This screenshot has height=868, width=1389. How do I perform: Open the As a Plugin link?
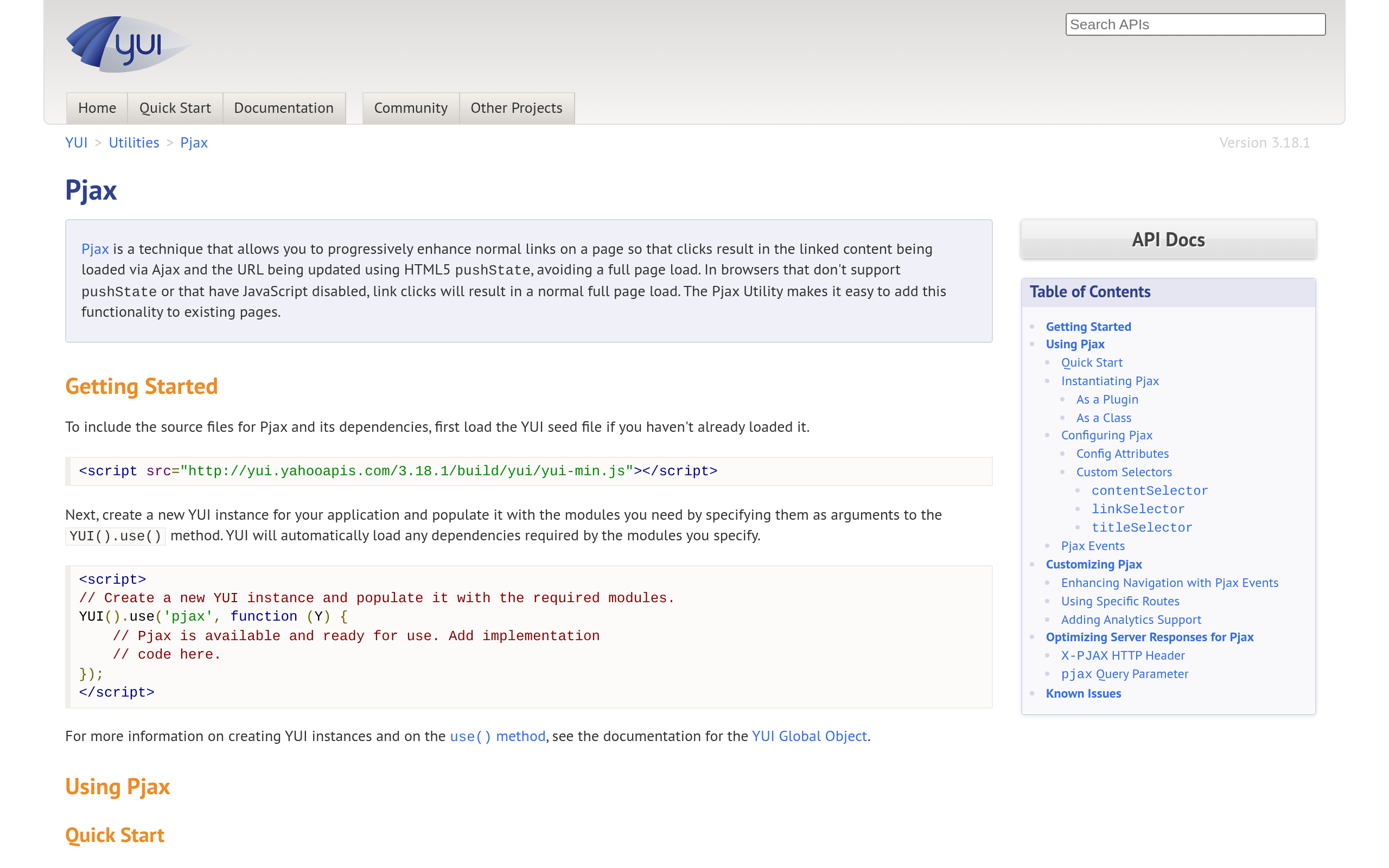coord(1107,399)
